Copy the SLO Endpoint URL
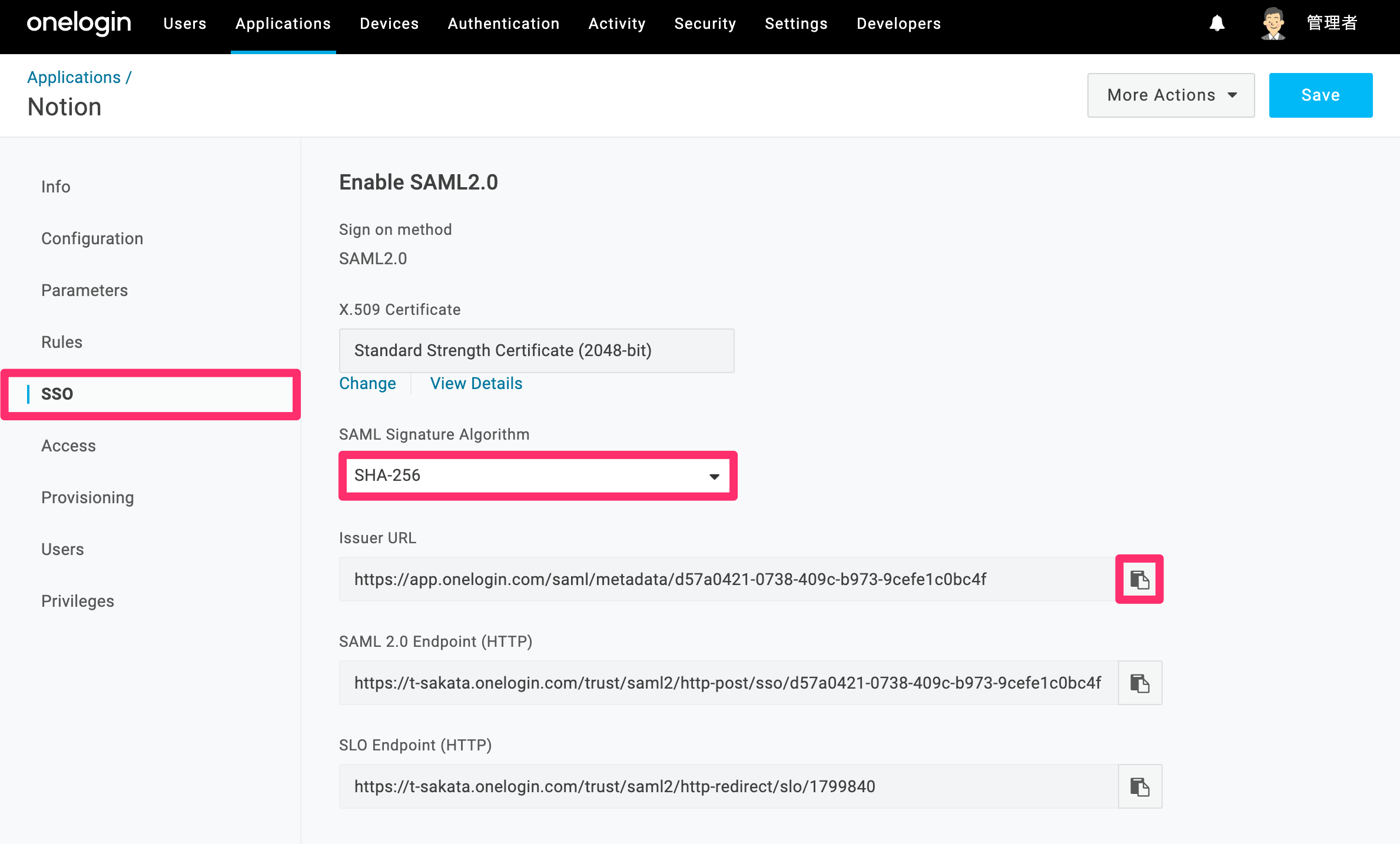Image resolution: width=1400 pixels, height=844 pixels. pos(1140,786)
